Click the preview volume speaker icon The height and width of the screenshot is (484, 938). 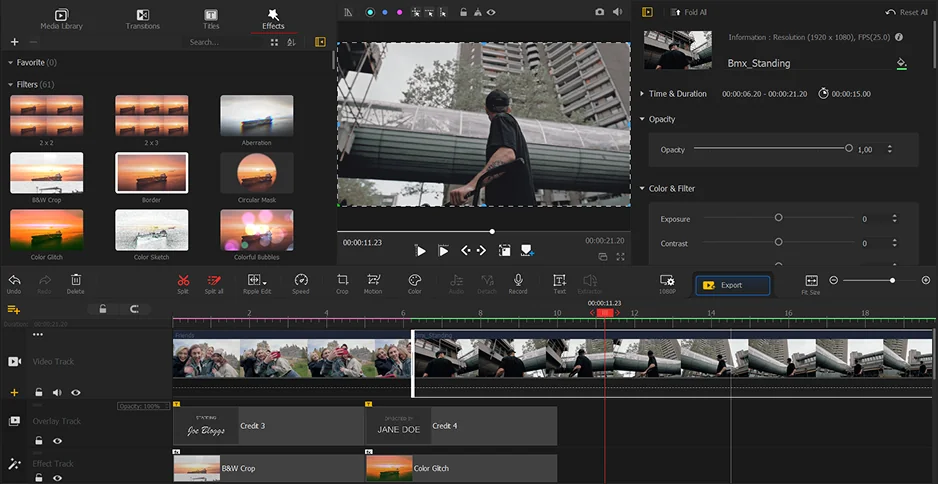click(618, 12)
